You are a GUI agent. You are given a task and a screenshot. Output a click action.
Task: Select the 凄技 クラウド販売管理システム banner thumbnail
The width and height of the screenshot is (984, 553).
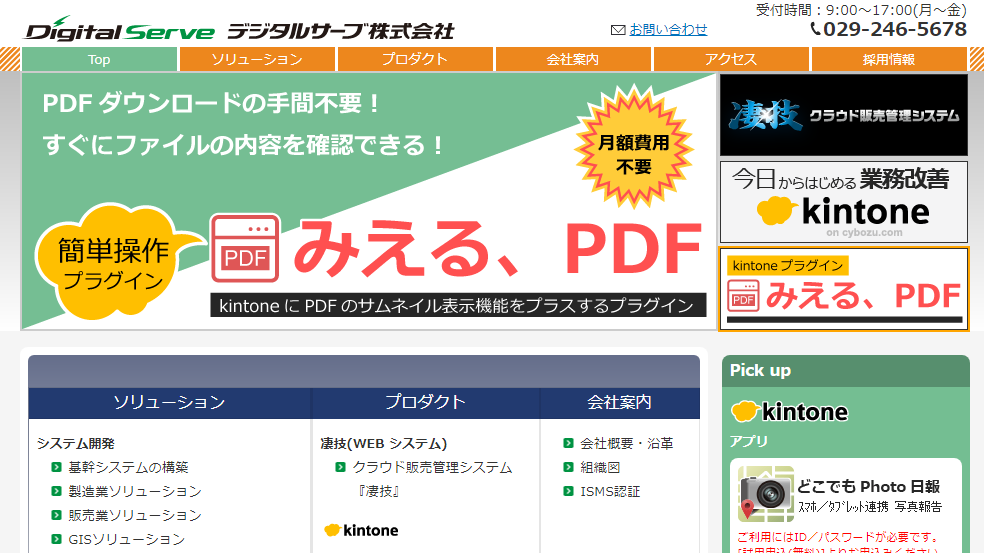click(x=843, y=115)
